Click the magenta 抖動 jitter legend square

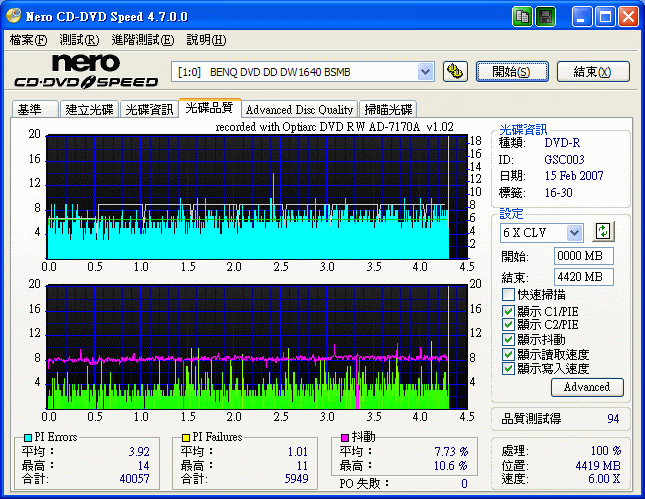click(345, 438)
